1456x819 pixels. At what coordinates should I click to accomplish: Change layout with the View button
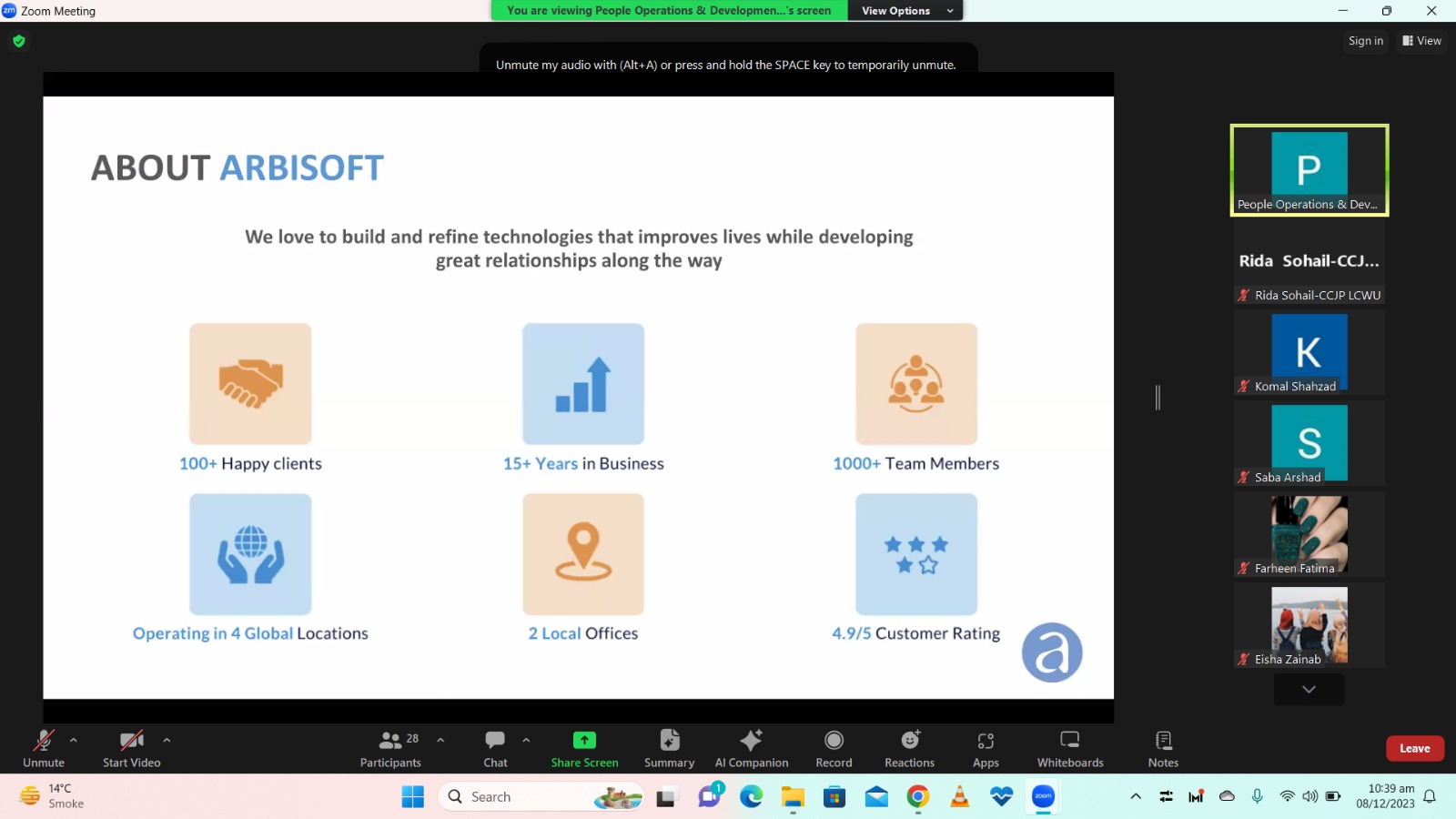[x=1421, y=41]
